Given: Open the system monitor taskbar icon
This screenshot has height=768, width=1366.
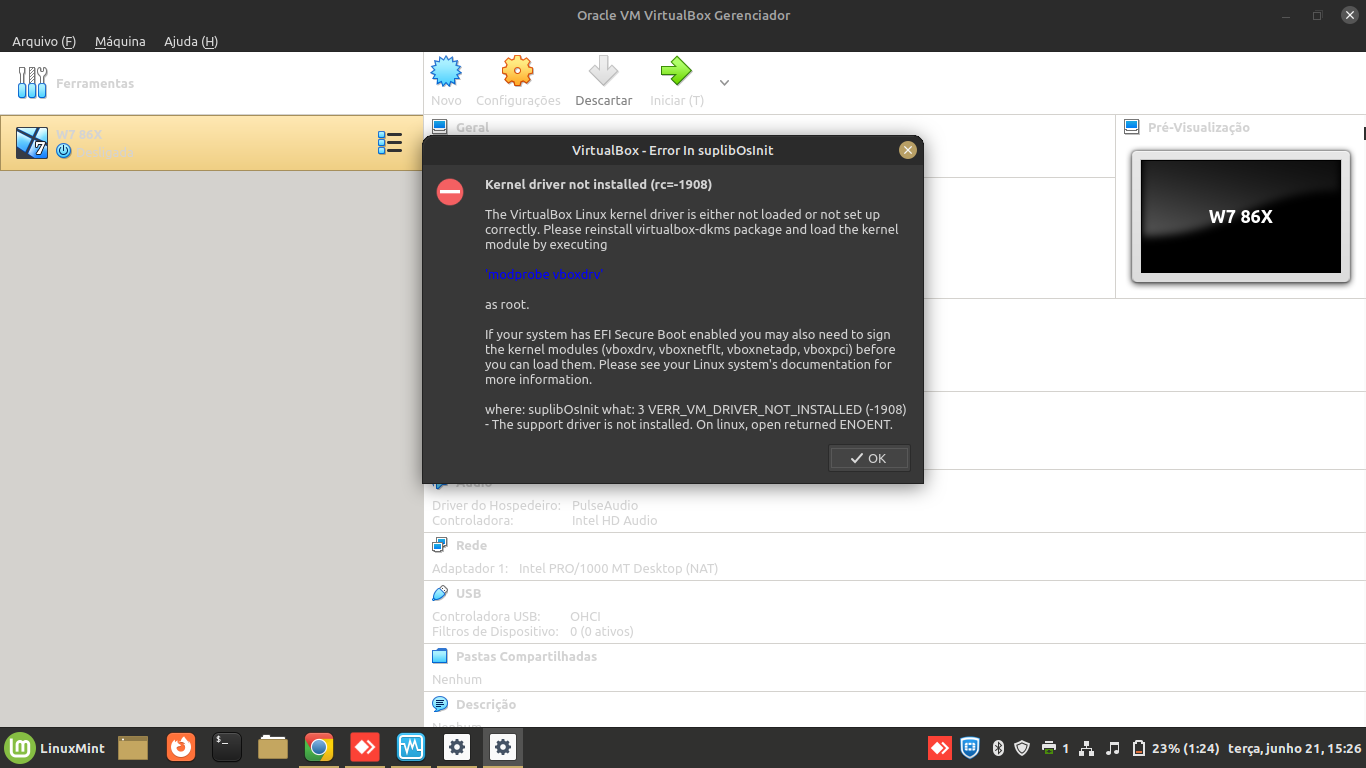Looking at the screenshot, I should (411, 747).
